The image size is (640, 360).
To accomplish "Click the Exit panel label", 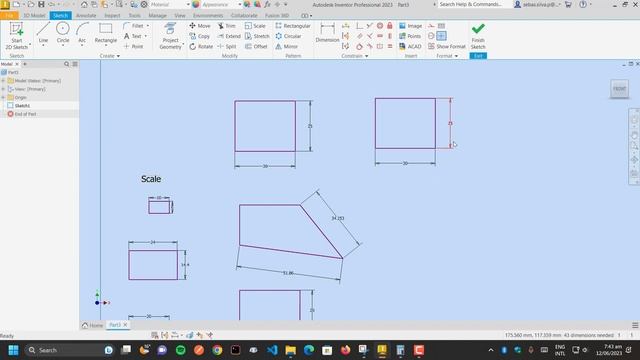I will tap(478, 56).
